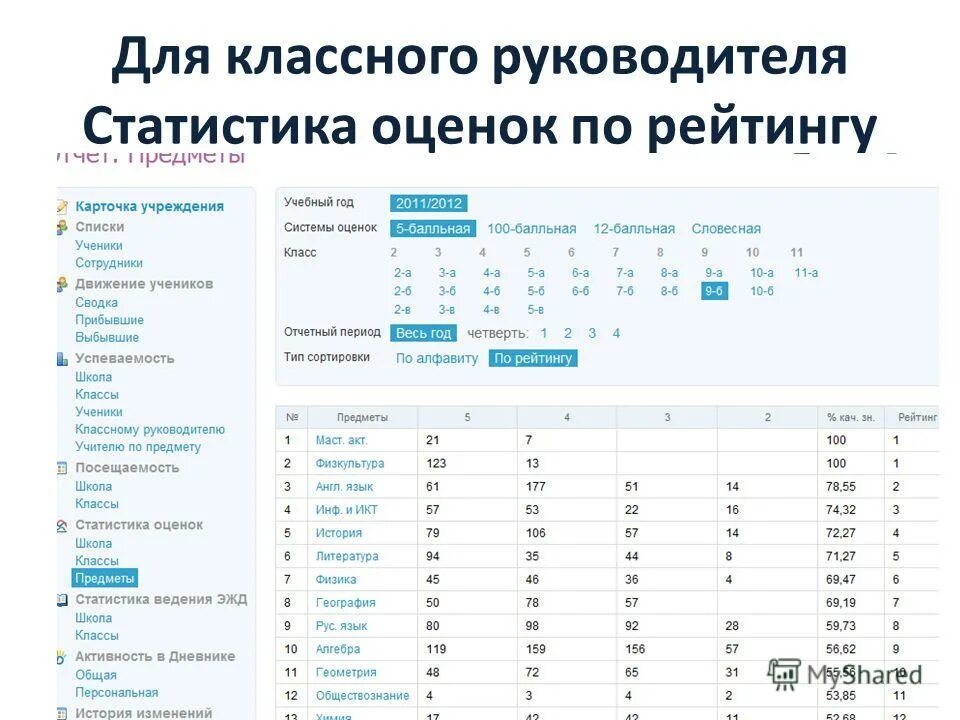The height and width of the screenshot is (720, 960).
Task: Click the Списки people icon
Action: 62,227
